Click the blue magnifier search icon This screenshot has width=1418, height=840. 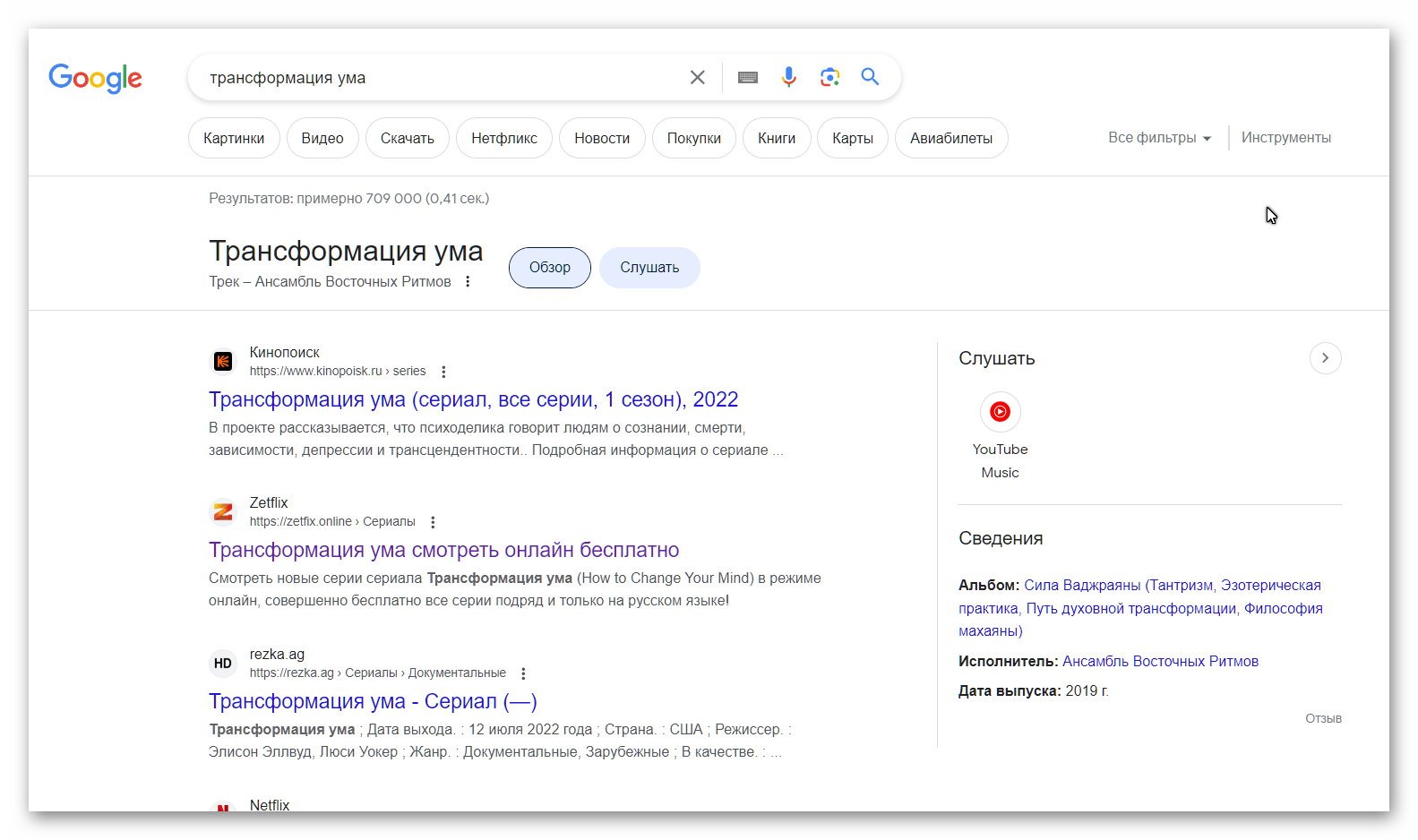(x=870, y=77)
